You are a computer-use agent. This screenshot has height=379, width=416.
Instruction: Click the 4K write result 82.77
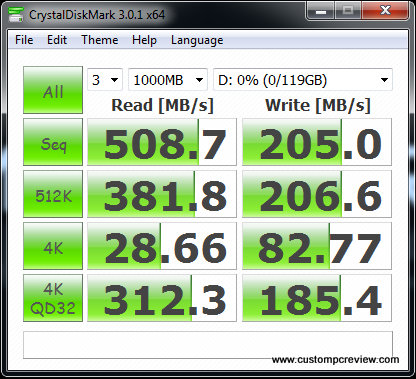pyautogui.click(x=317, y=246)
